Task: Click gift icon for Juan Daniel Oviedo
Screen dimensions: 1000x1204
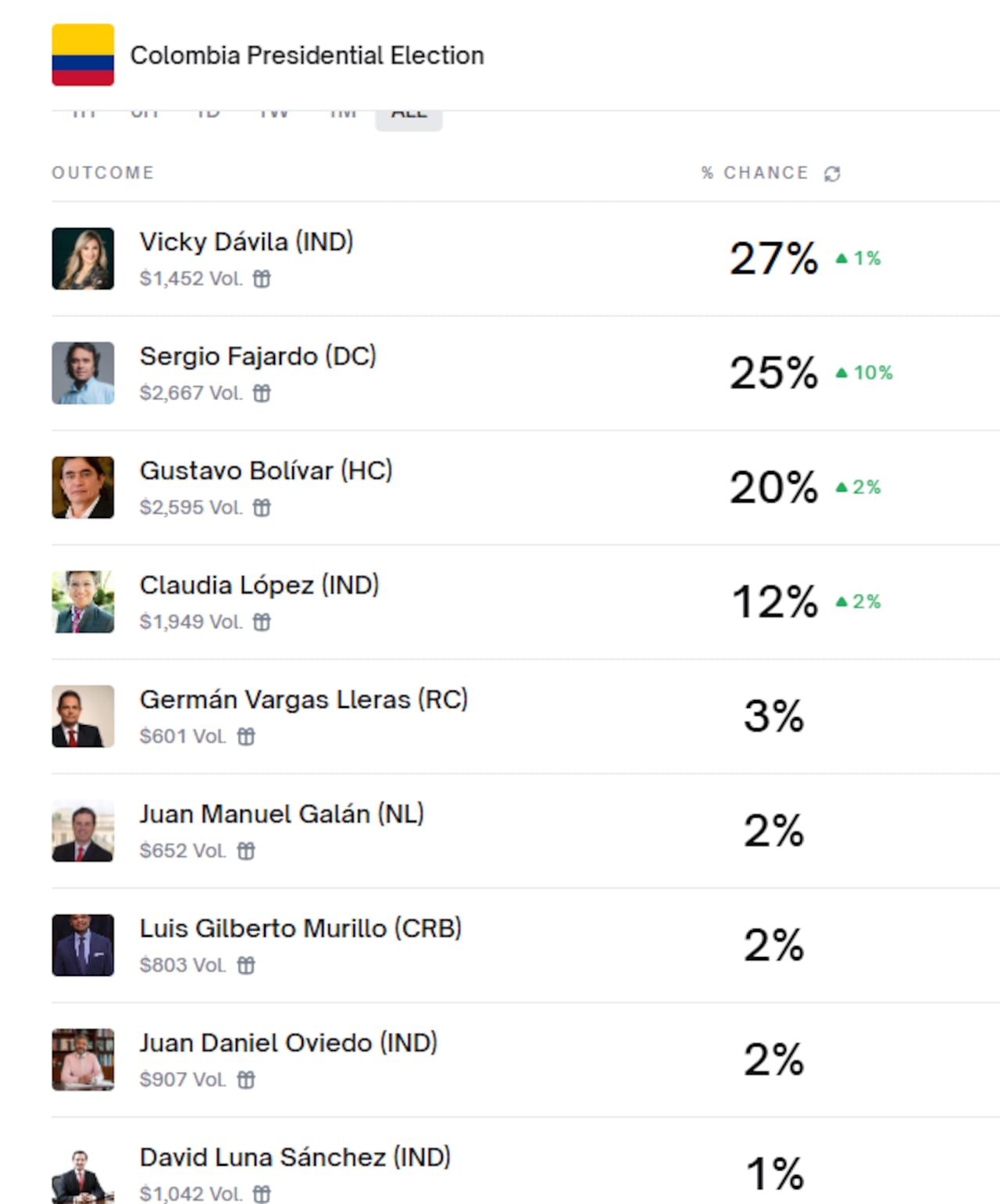Action: pos(246,1080)
